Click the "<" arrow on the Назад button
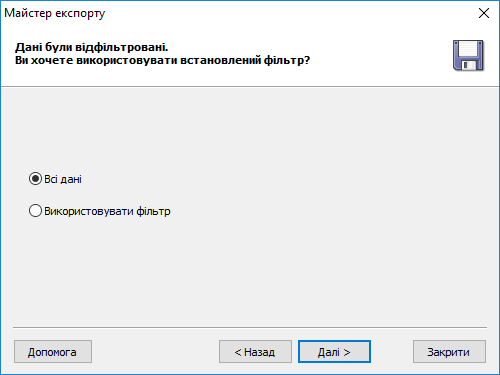The image size is (500, 375). (238, 352)
